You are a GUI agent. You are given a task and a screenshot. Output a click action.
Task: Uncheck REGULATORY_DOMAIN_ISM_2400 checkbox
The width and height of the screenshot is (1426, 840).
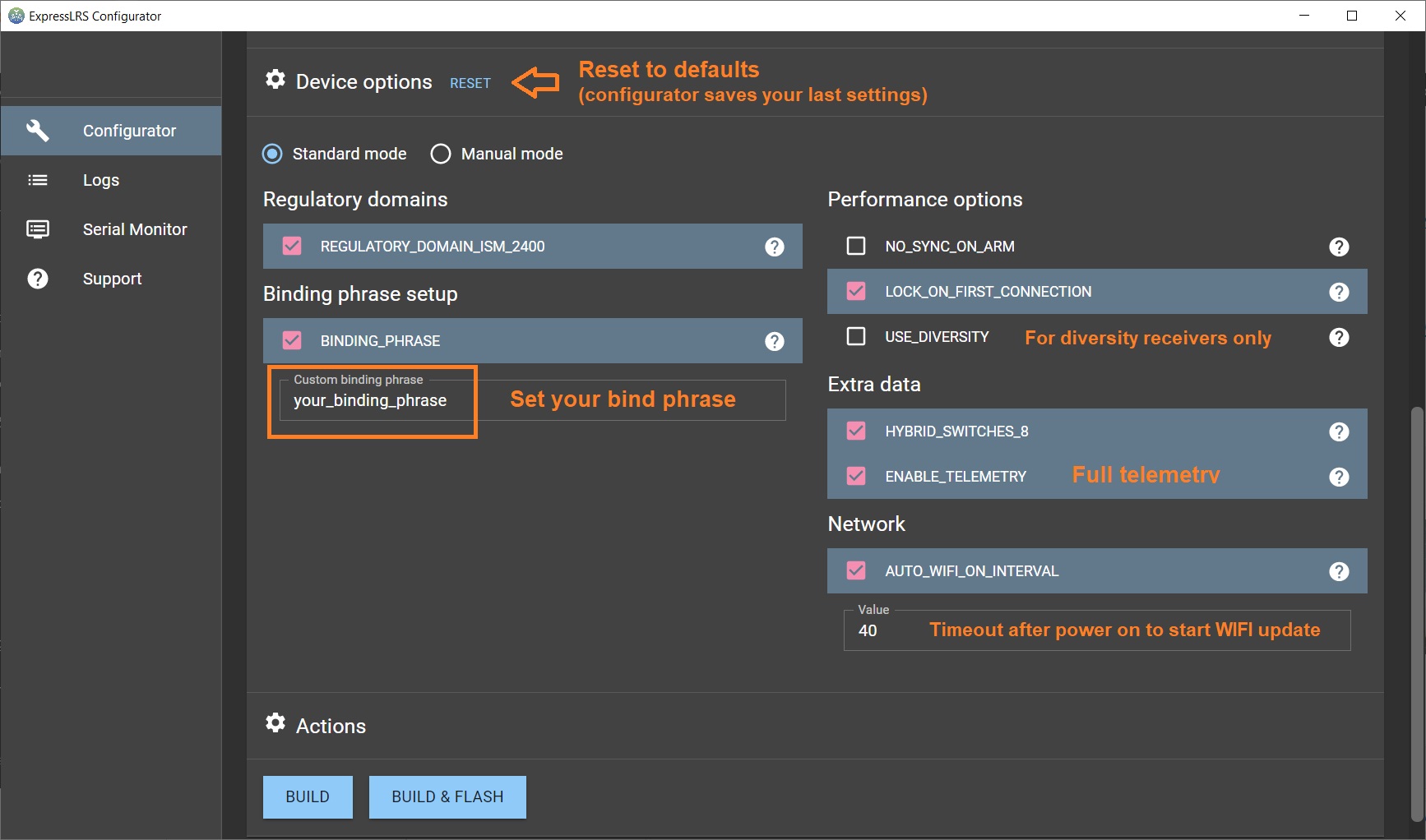292,246
